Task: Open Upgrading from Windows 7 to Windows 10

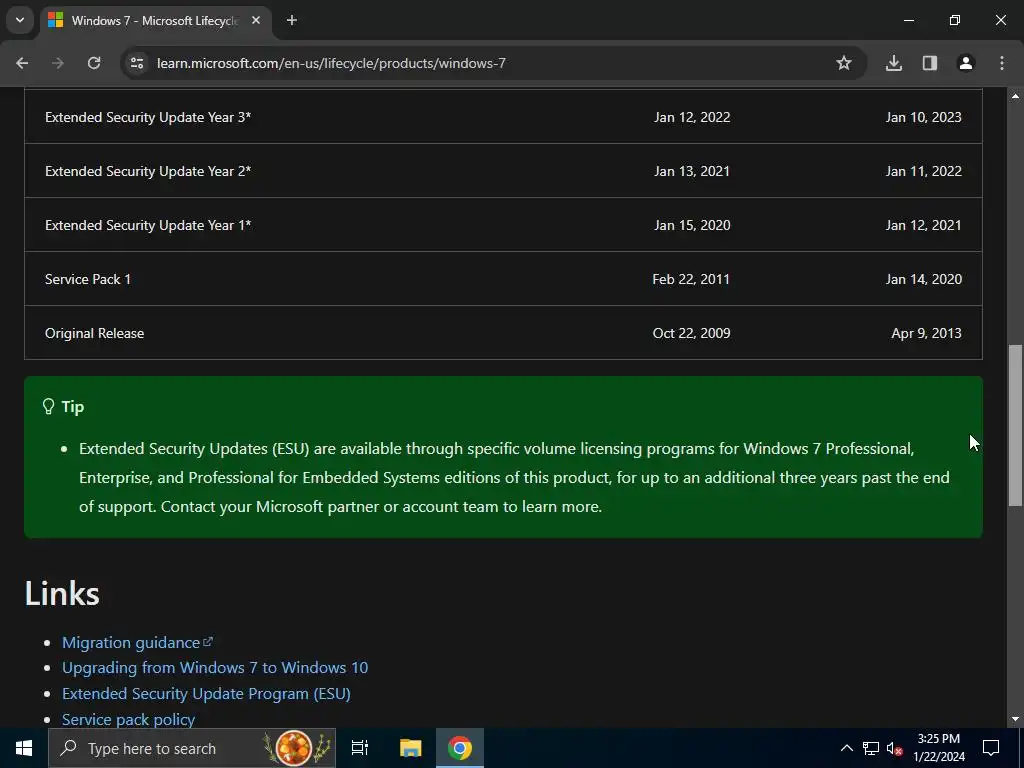Action: (x=215, y=667)
